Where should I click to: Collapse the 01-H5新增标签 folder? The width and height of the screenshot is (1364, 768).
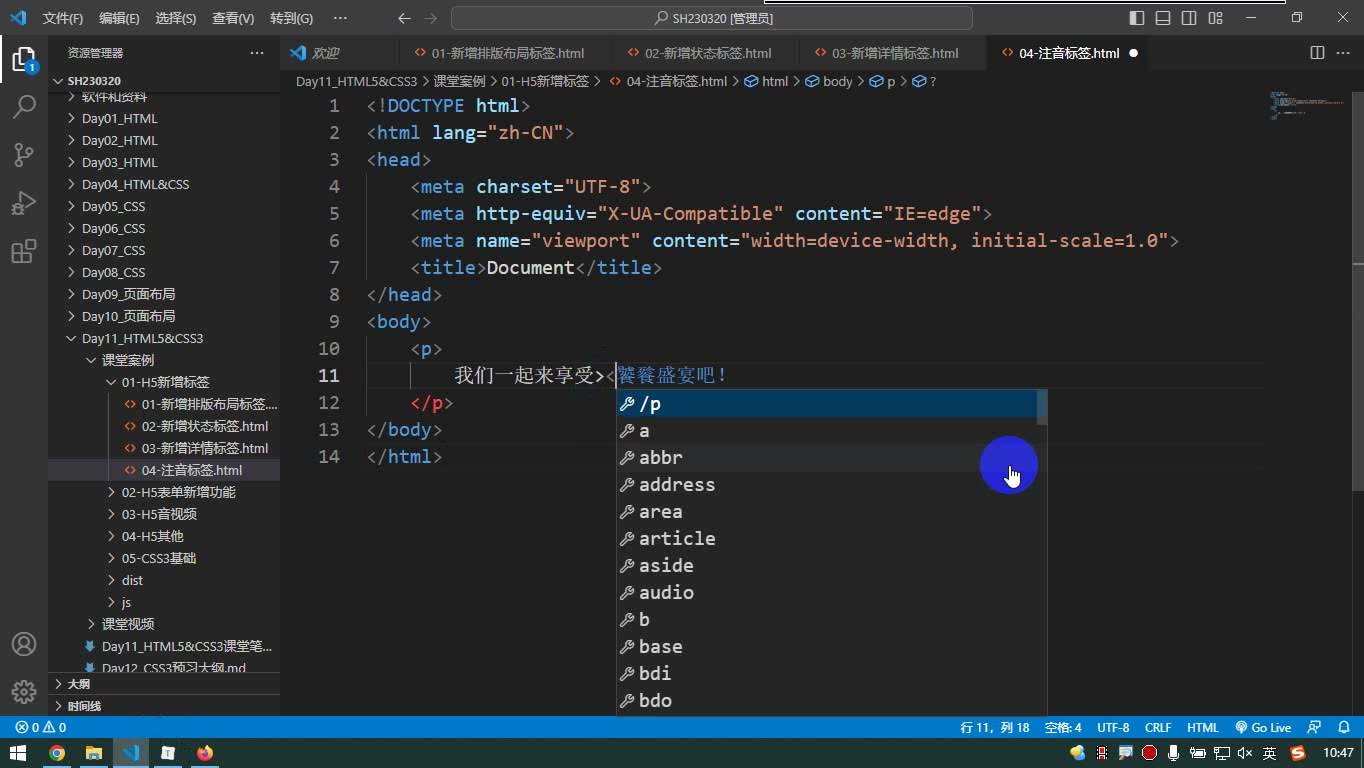(x=165, y=382)
